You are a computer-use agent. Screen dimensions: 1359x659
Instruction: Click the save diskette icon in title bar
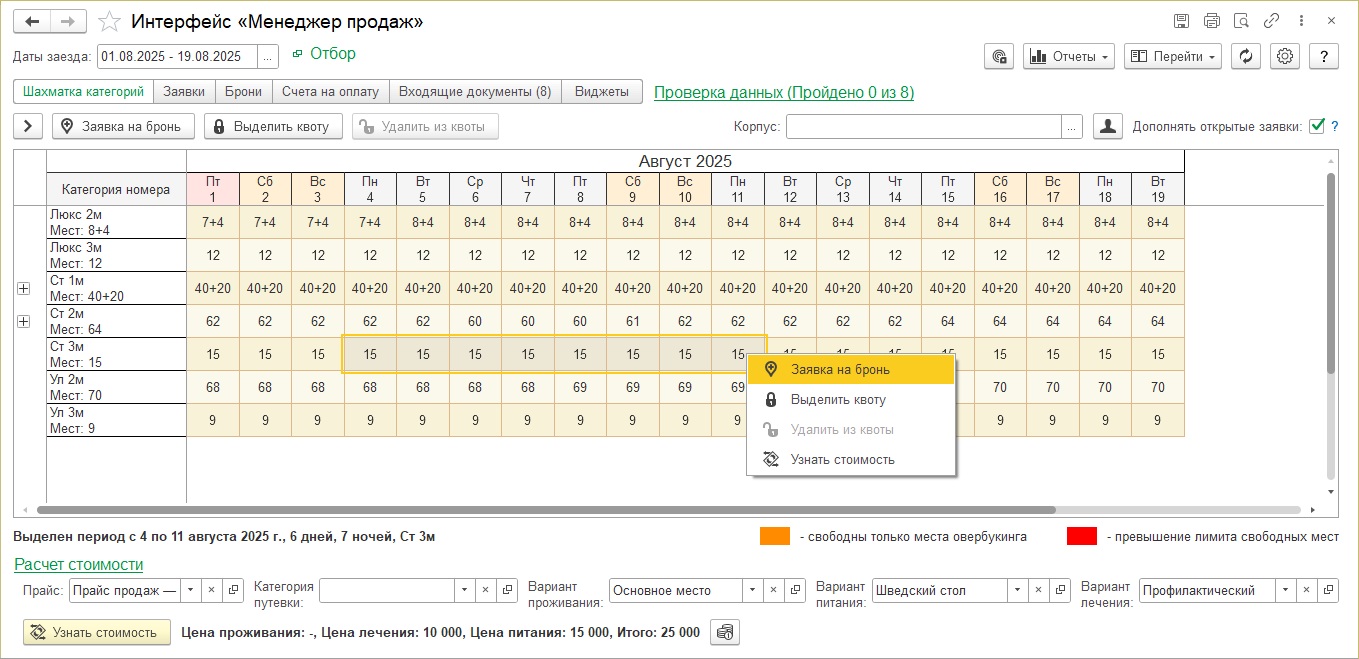coord(1181,21)
